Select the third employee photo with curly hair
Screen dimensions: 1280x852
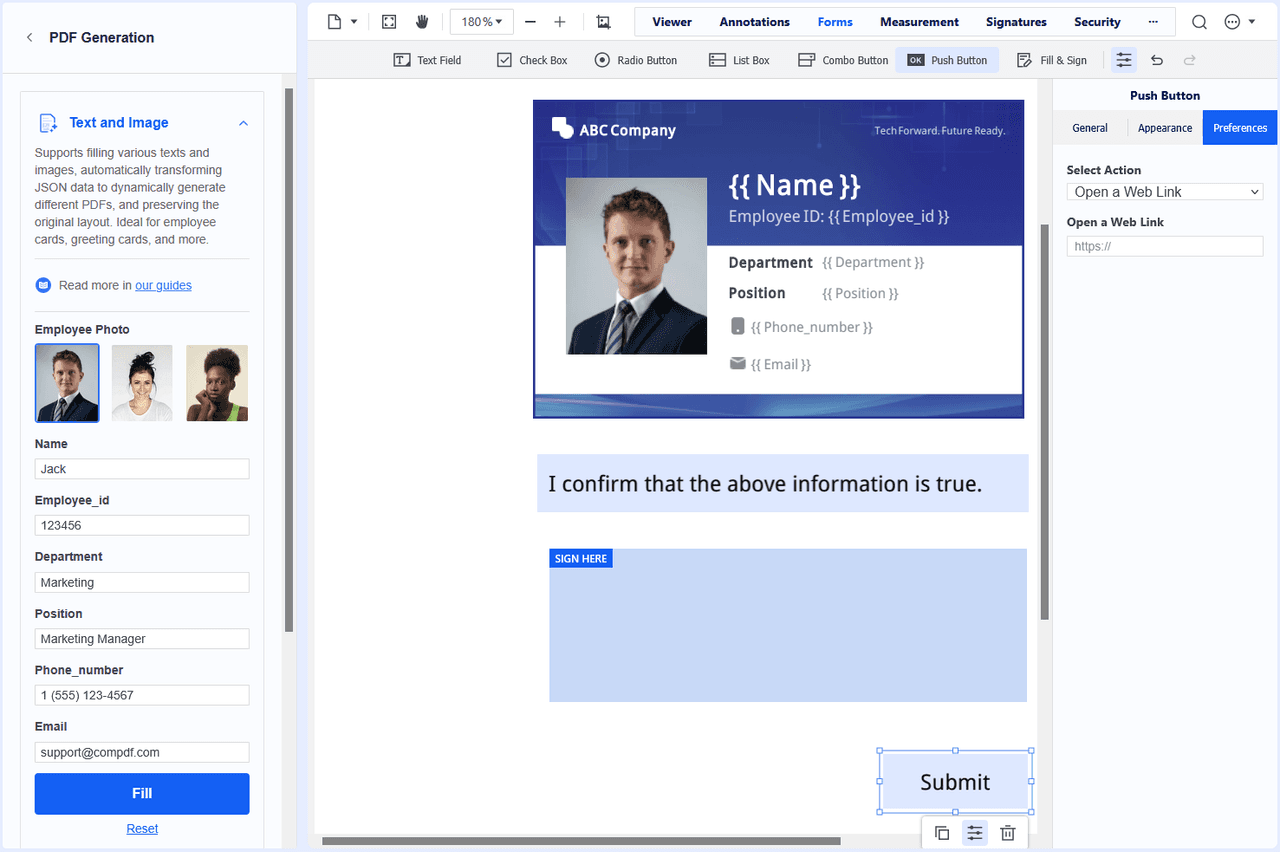(x=217, y=383)
